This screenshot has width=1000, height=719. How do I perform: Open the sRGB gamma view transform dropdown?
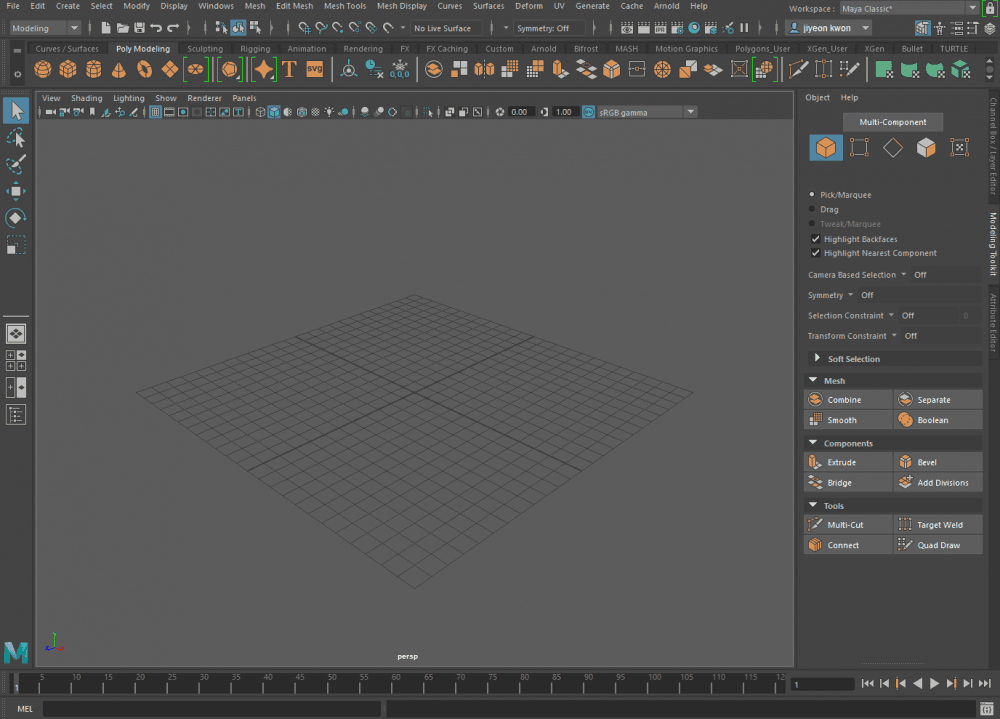[647, 112]
